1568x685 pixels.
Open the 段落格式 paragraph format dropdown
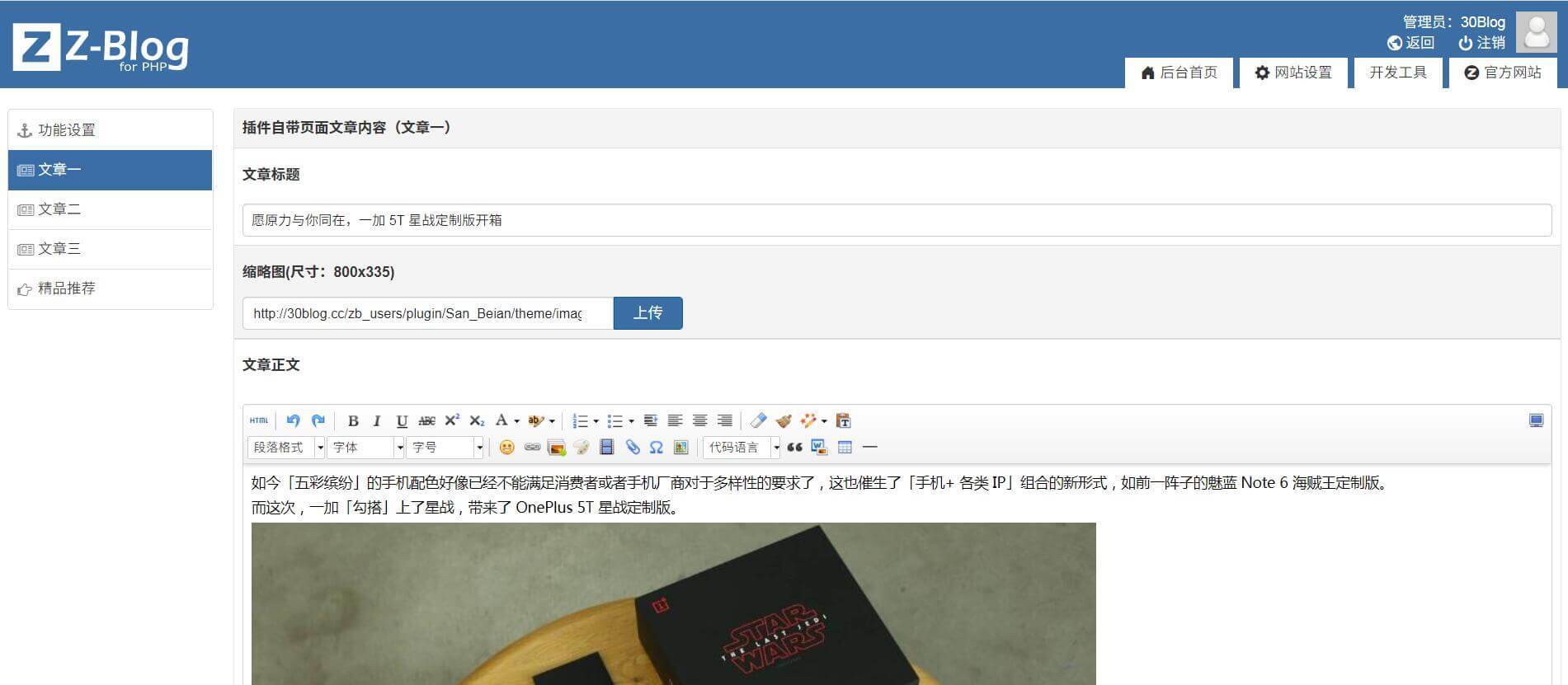[287, 447]
